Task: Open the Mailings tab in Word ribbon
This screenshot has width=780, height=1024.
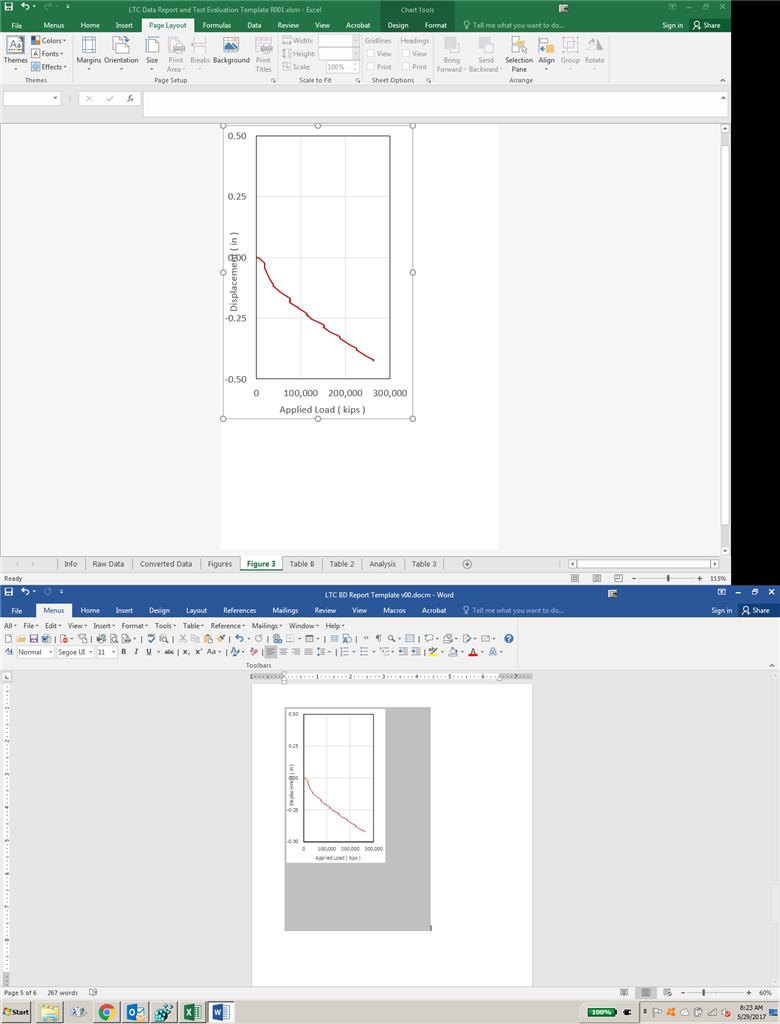Action: [x=285, y=611]
